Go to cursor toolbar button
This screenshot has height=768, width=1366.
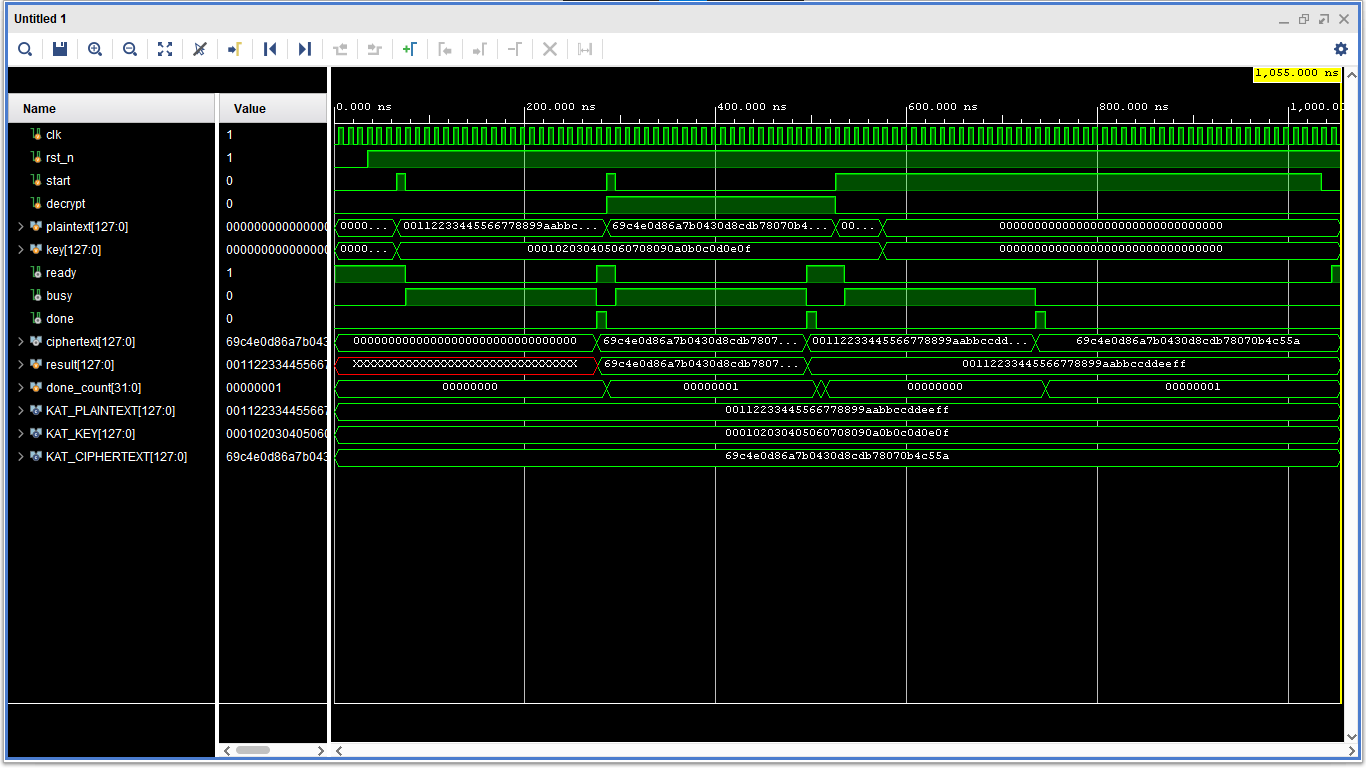(x=235, y=49)
